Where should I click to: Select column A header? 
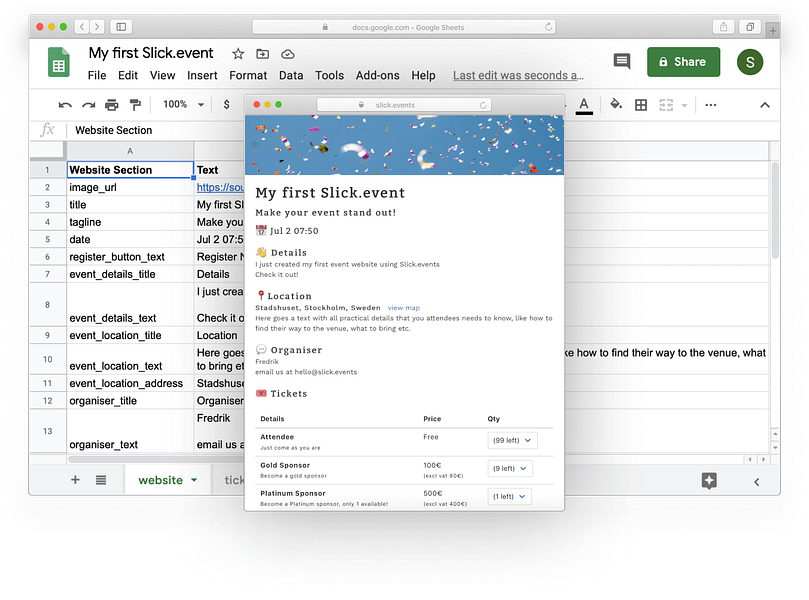tap(130, 151)
